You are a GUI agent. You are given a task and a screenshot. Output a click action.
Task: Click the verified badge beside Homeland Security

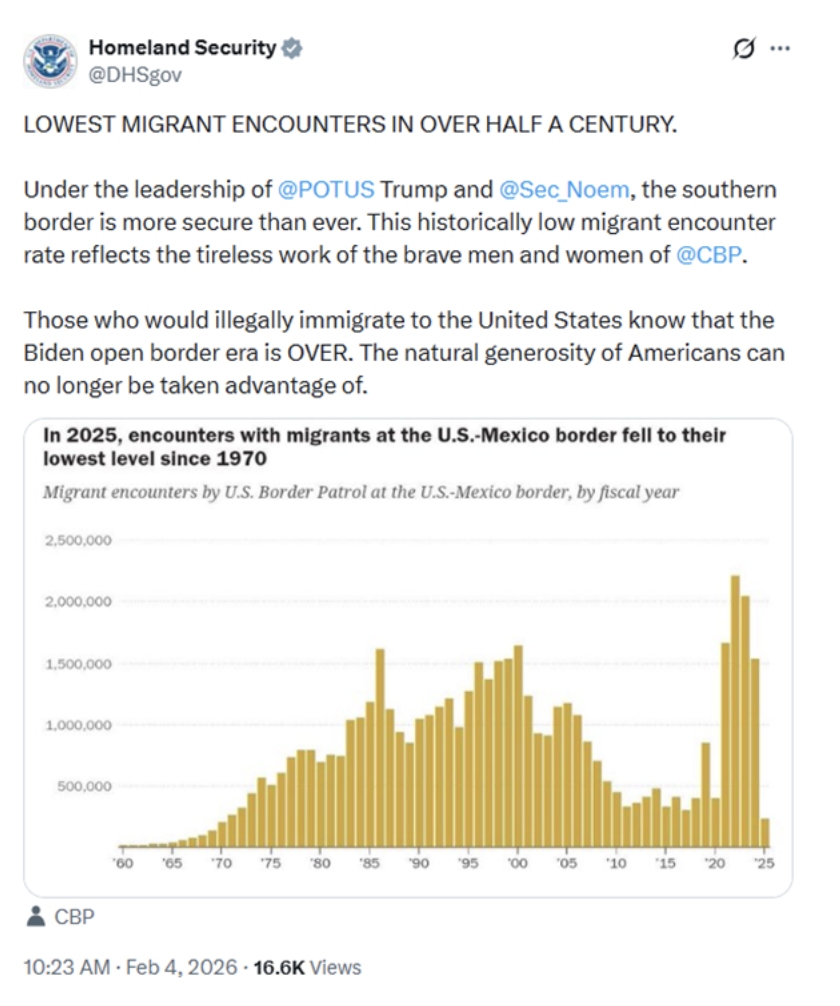290,48
